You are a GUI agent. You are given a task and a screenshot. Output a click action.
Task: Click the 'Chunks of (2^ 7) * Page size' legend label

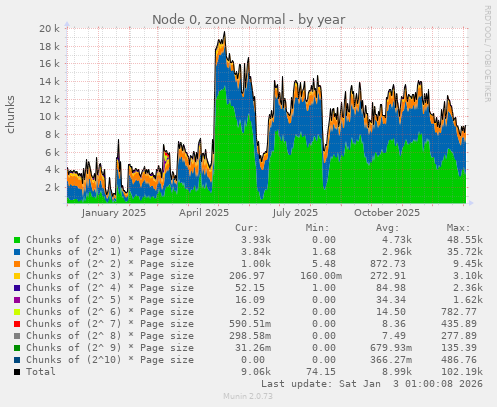click(110, 324)
